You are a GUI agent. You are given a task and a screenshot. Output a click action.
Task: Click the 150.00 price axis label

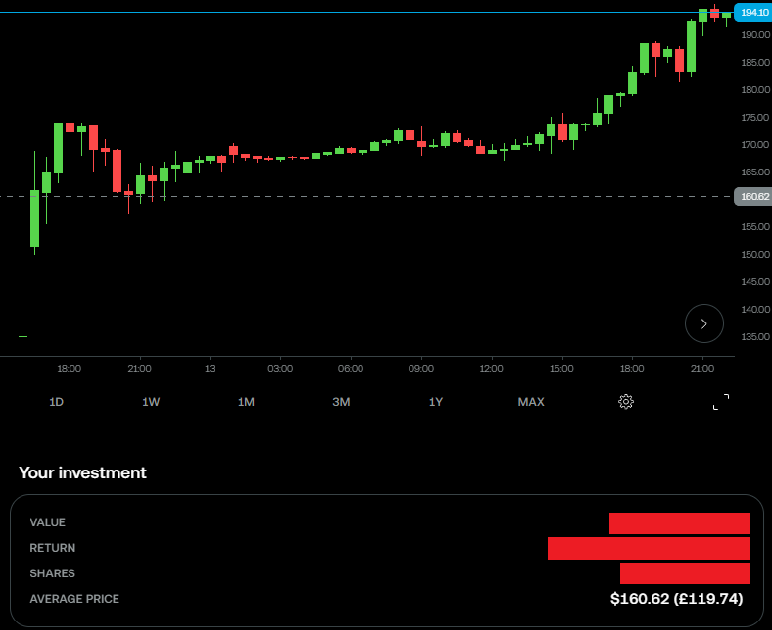tap(756, 254)
